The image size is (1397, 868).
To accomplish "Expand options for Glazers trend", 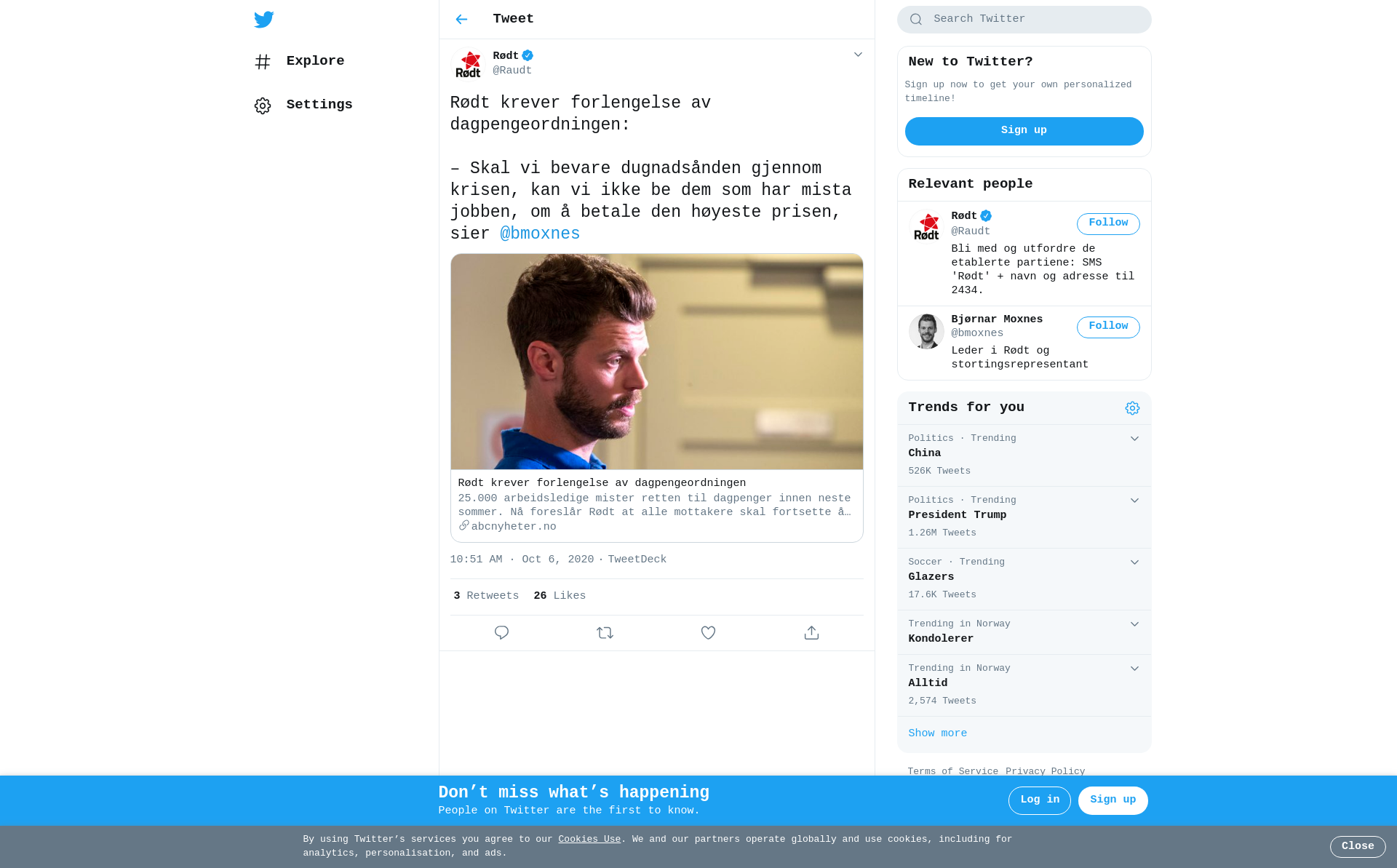I will pos(1134,562).
